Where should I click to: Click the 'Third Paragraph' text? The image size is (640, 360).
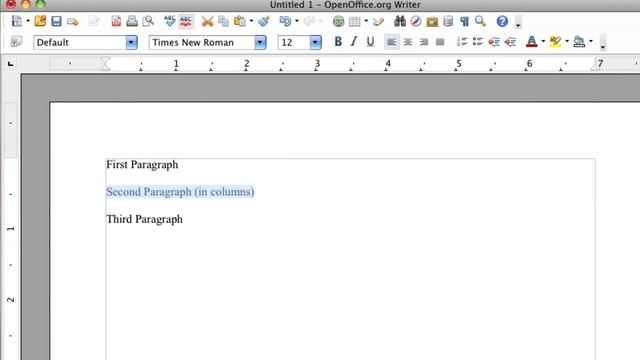tap(144, 219)
